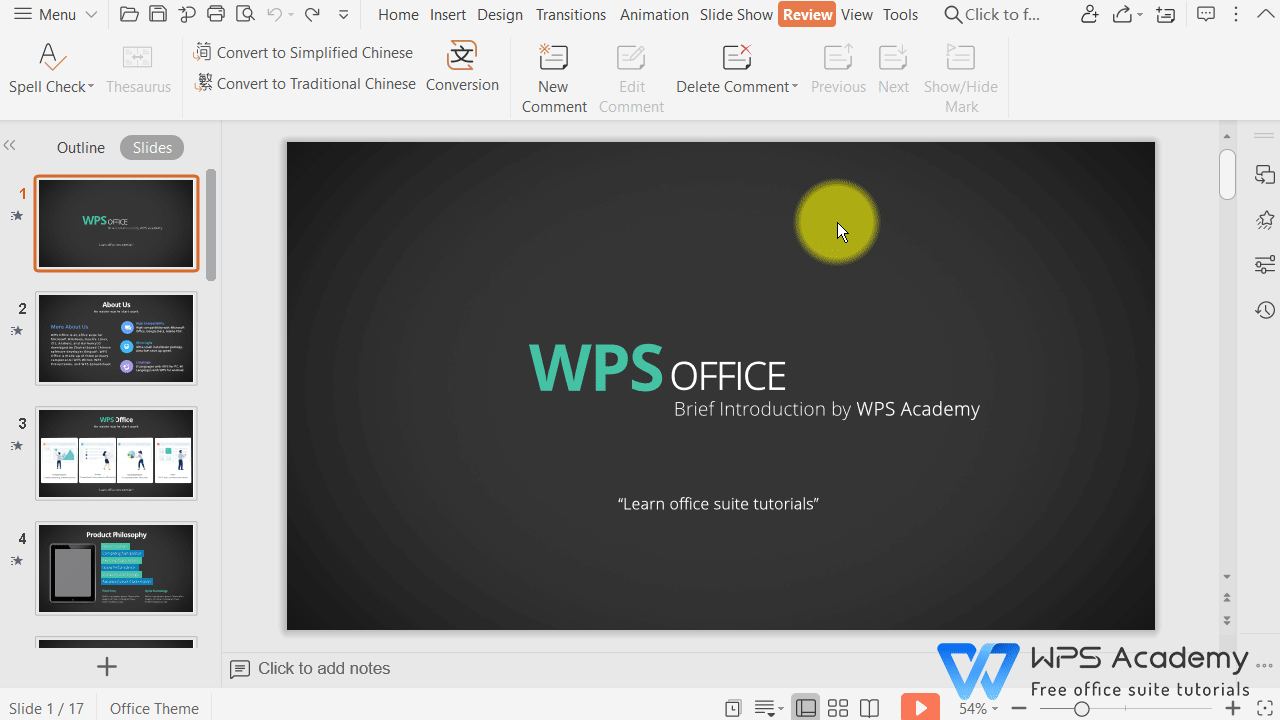Fit slide to window icon
1280x720 pixels.
[x=1264, y=708]
